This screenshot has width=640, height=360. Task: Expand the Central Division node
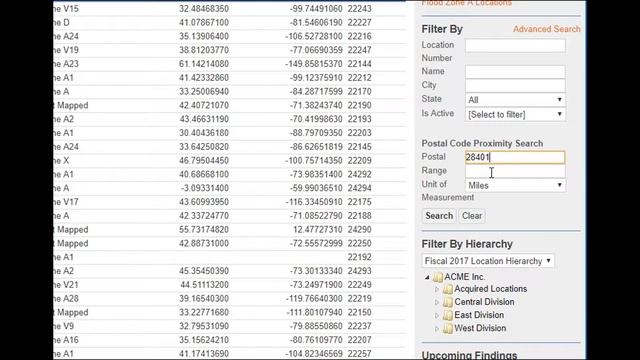[437, 302]
